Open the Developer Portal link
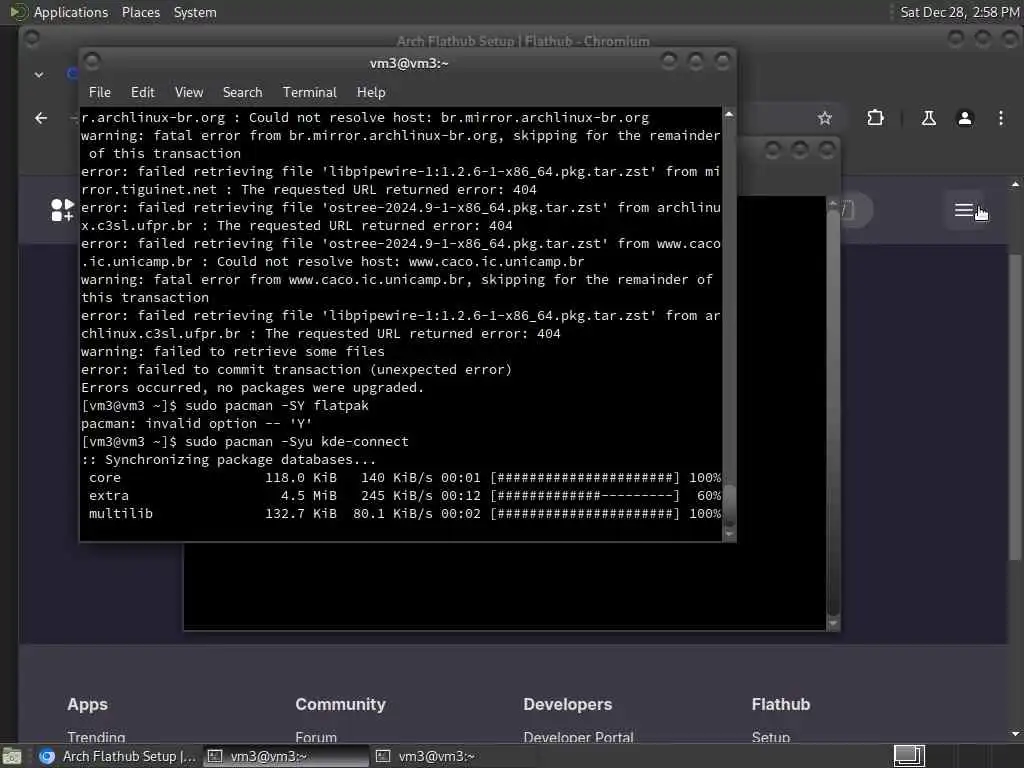This screenshot has height=768, width=1024. click(x=578, y=737)
